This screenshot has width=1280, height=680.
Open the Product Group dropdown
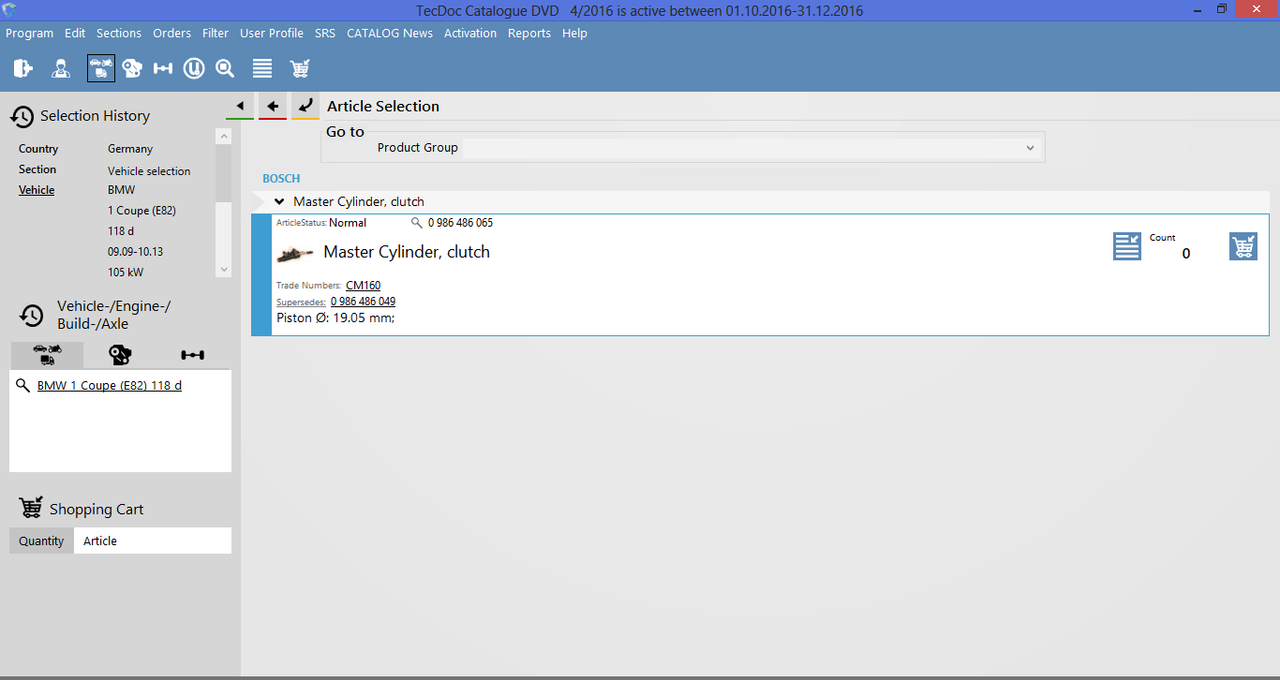(1030, 148)
